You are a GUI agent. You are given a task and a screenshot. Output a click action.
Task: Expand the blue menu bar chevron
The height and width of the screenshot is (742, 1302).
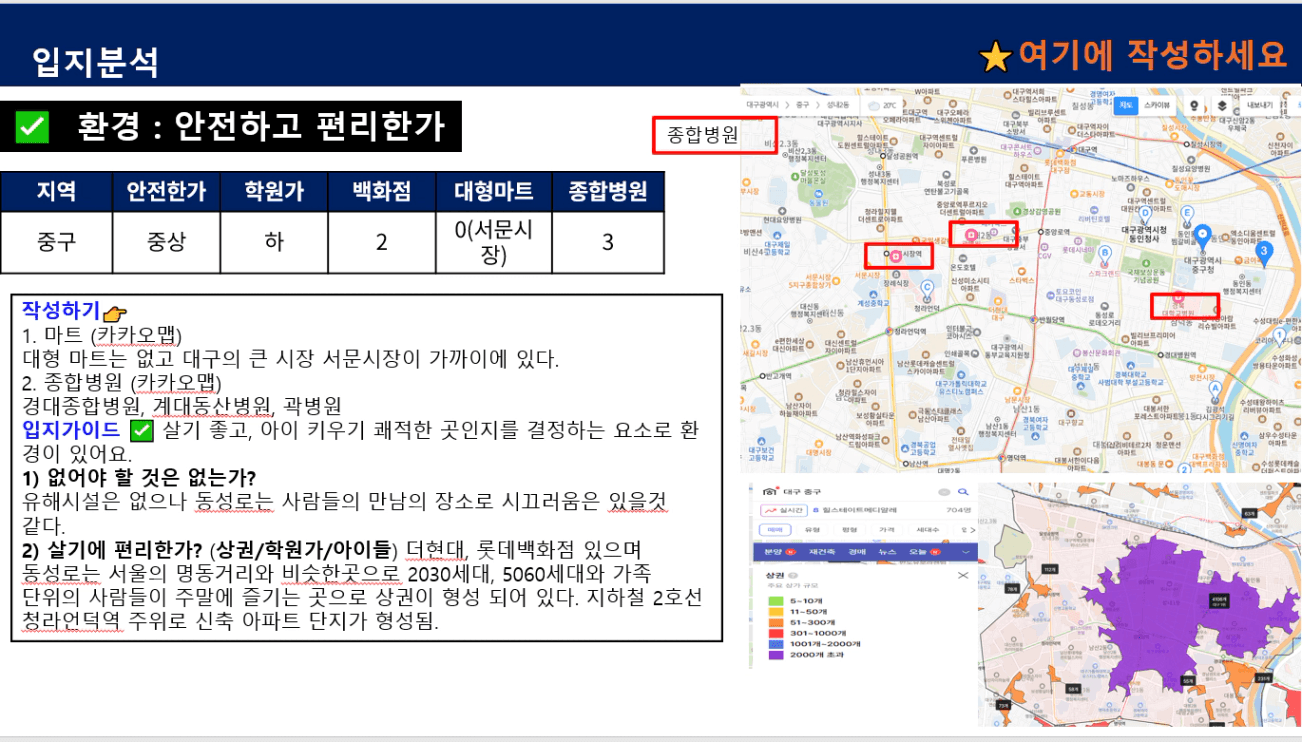point(965,552)
